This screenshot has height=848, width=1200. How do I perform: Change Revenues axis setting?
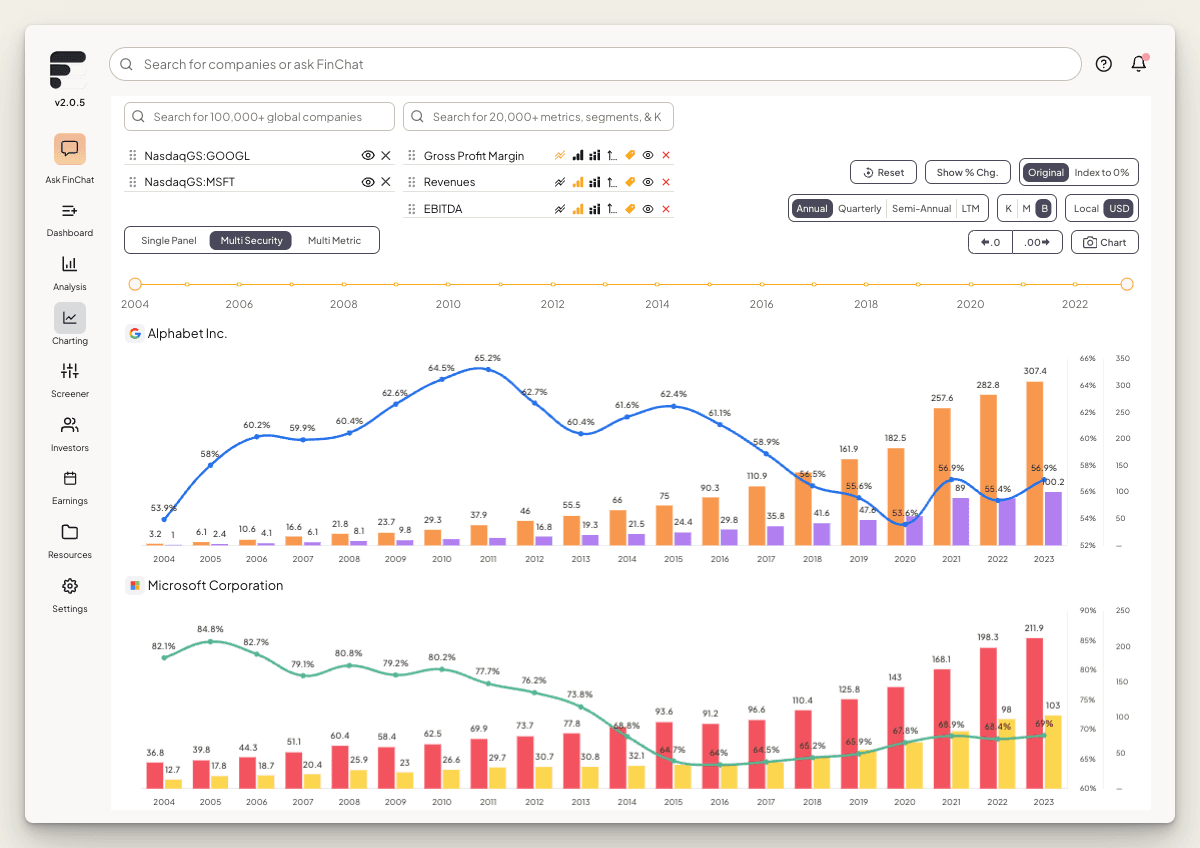[x=613, y=182]
